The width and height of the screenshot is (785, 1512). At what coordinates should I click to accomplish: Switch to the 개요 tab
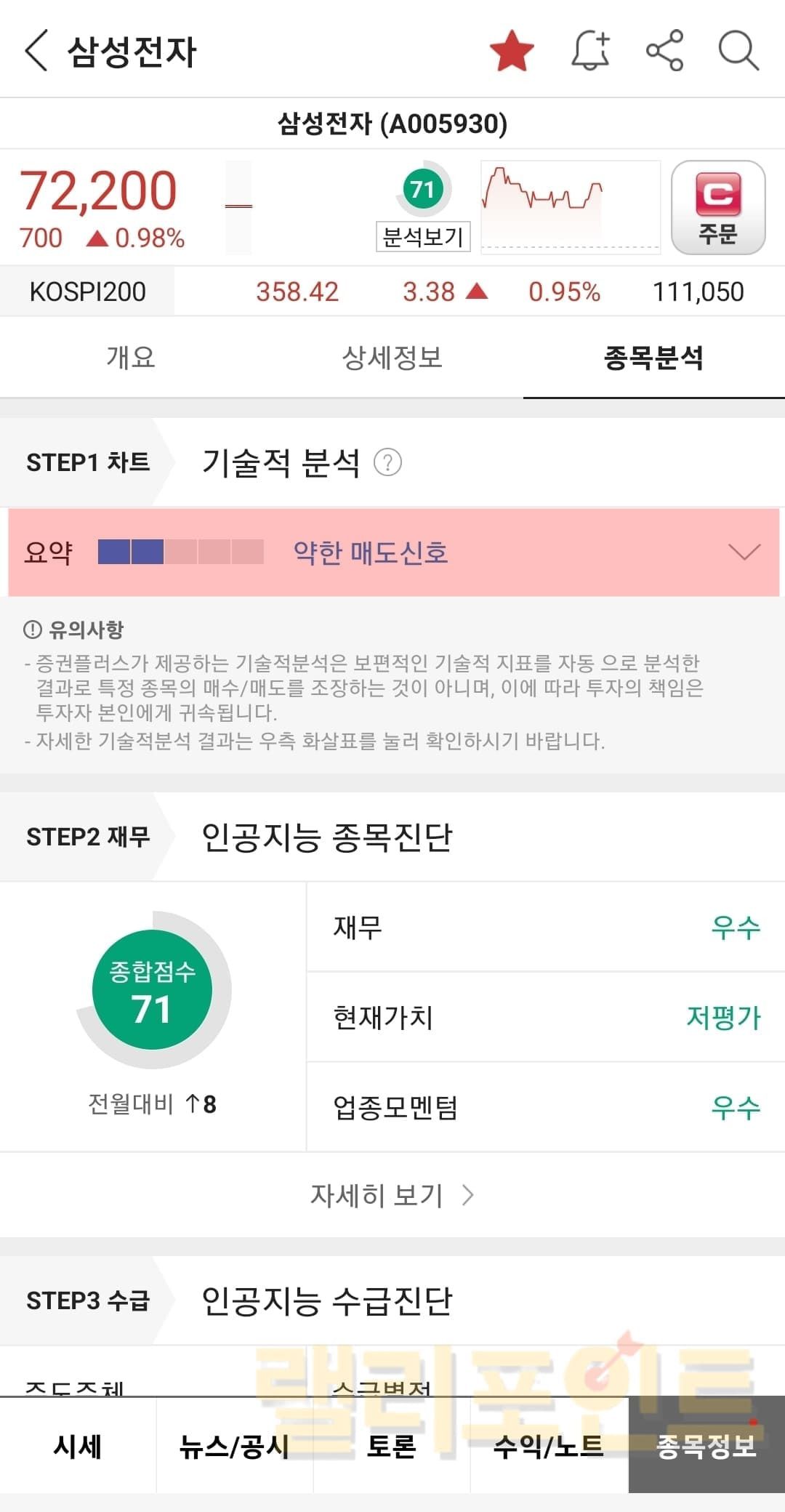point(131,357)
